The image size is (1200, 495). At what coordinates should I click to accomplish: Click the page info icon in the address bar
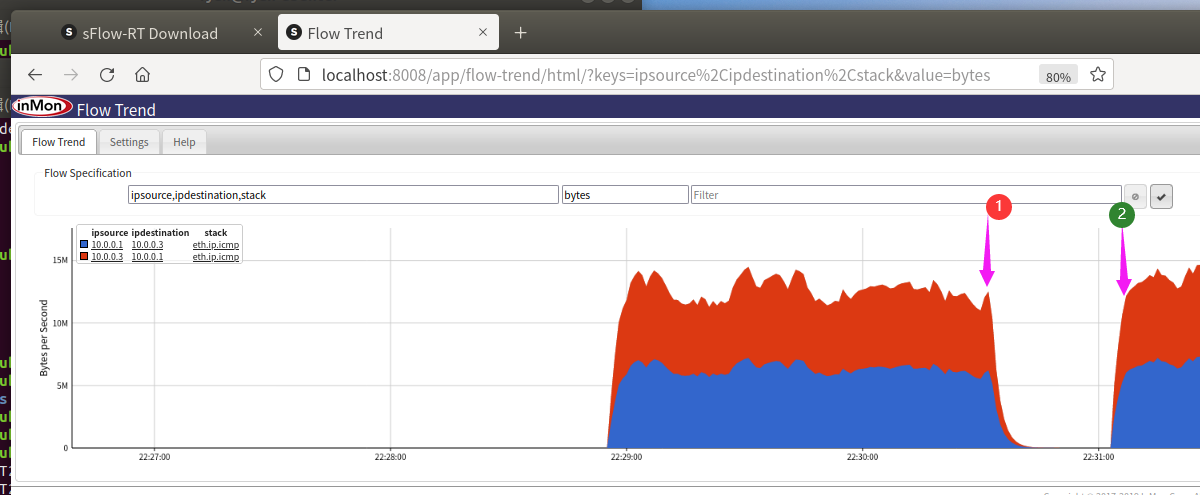304,75
